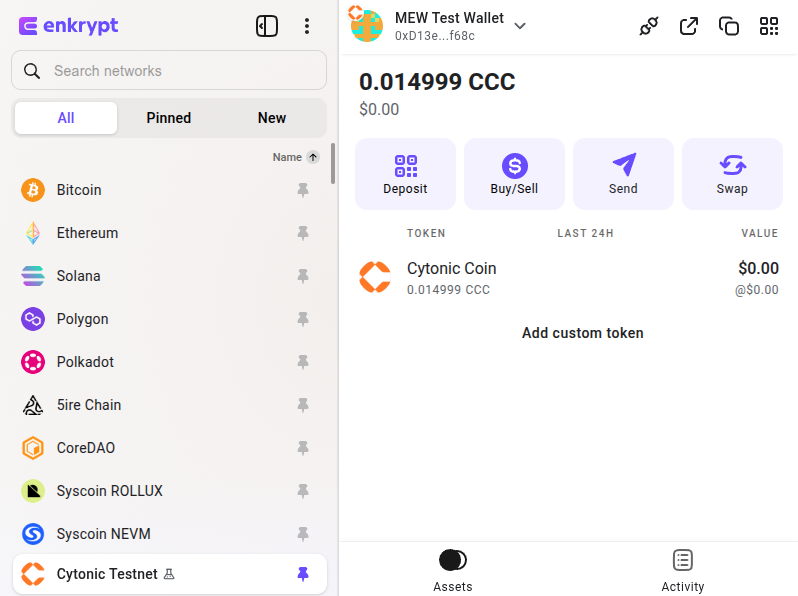The image size is (798, 596).
Task: Open the external link explorer icon
Action: (689, 26)
